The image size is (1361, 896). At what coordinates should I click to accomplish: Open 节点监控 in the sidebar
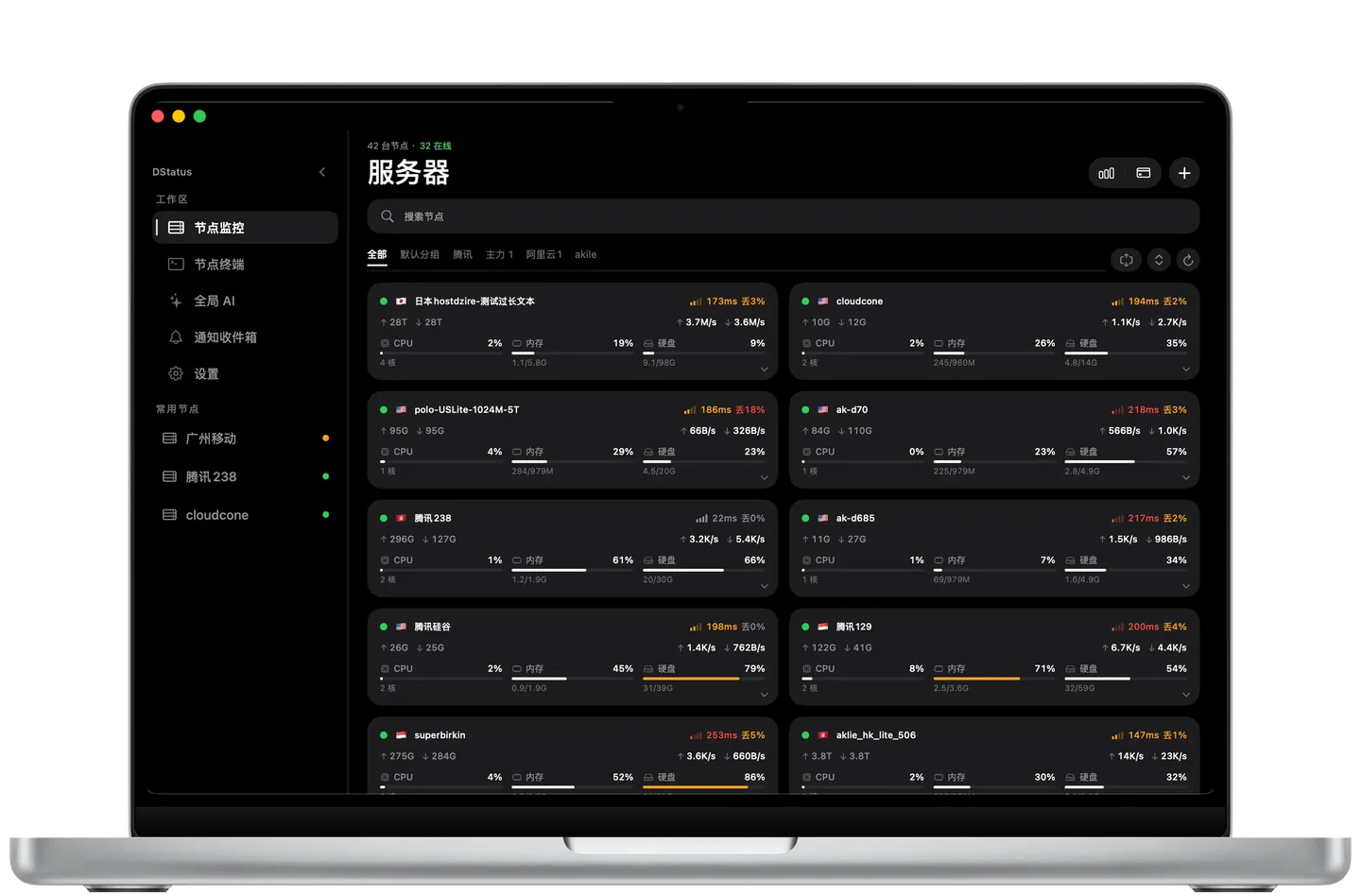(246, 228)
